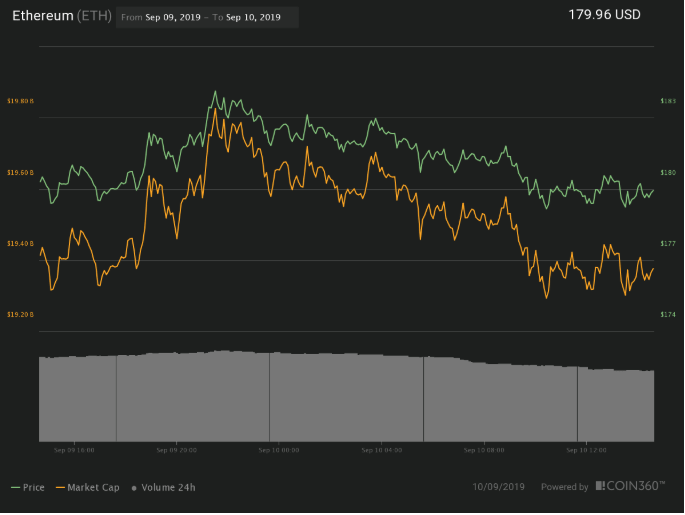Click the Sep 10 12:00 time axis label

586,450
